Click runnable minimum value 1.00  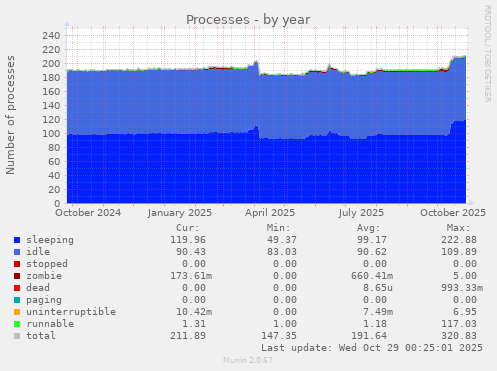[x=285, y=324]
